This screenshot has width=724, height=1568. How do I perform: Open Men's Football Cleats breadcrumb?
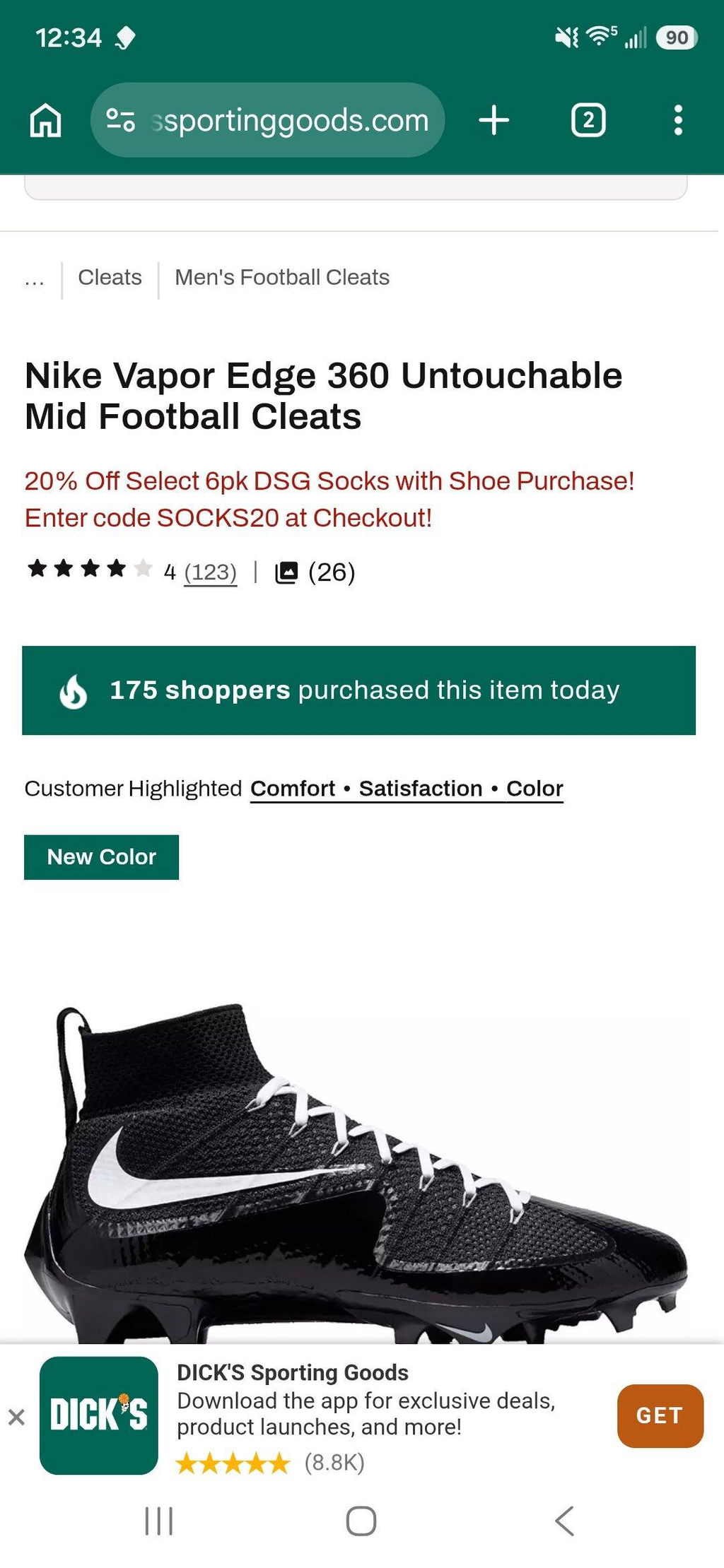[282, 277]
